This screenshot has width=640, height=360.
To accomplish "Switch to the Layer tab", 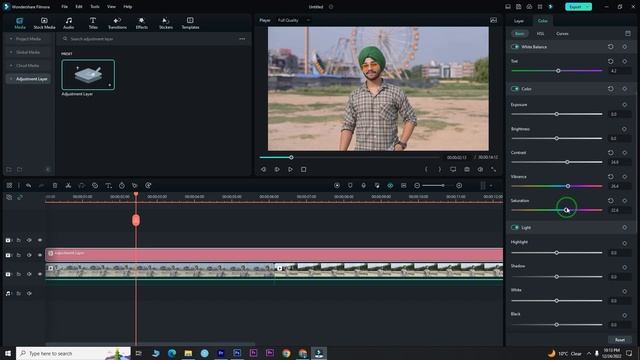I will 518,21.
